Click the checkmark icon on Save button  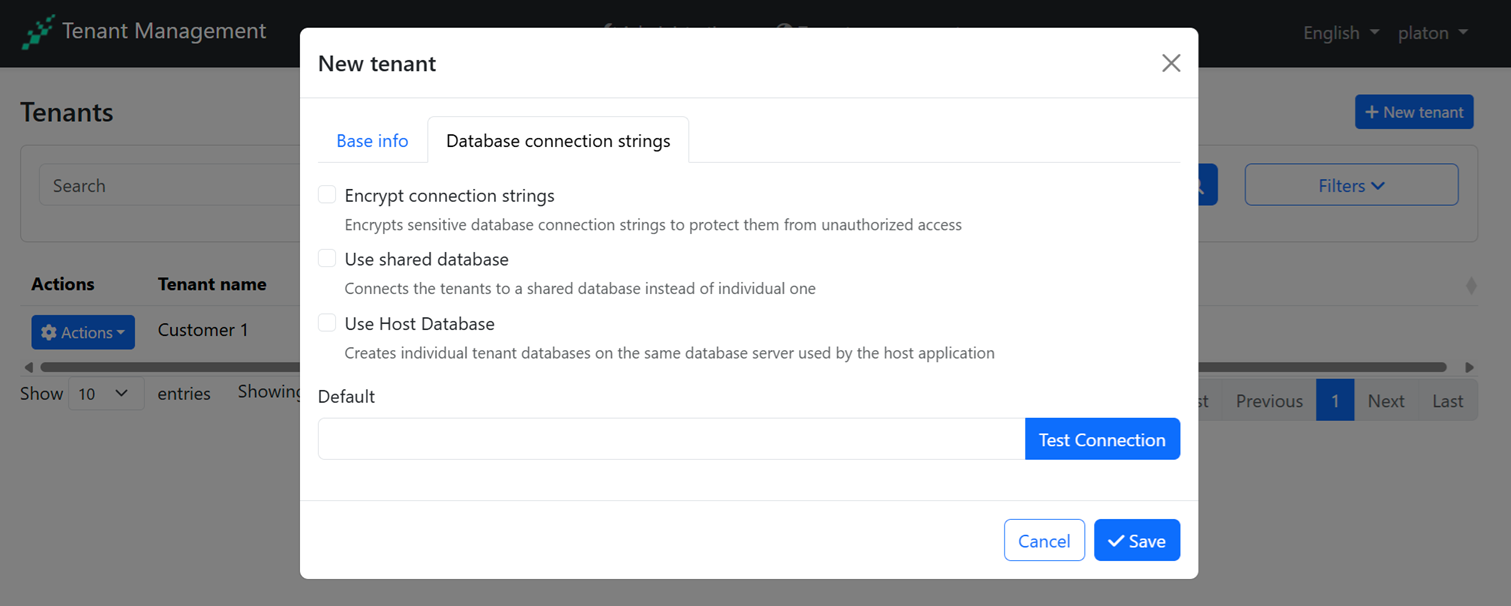point(1116,541)
